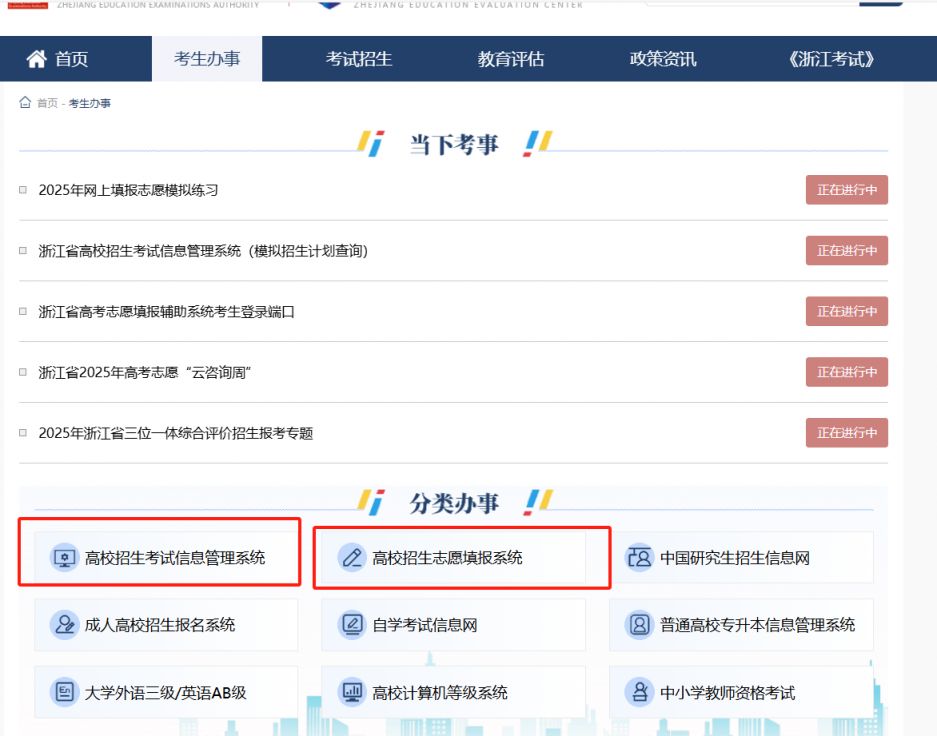The image size is (937, 736).
Task: Click the 正在进行中 badge beside 云咨询周
Action: click(847, 372)
